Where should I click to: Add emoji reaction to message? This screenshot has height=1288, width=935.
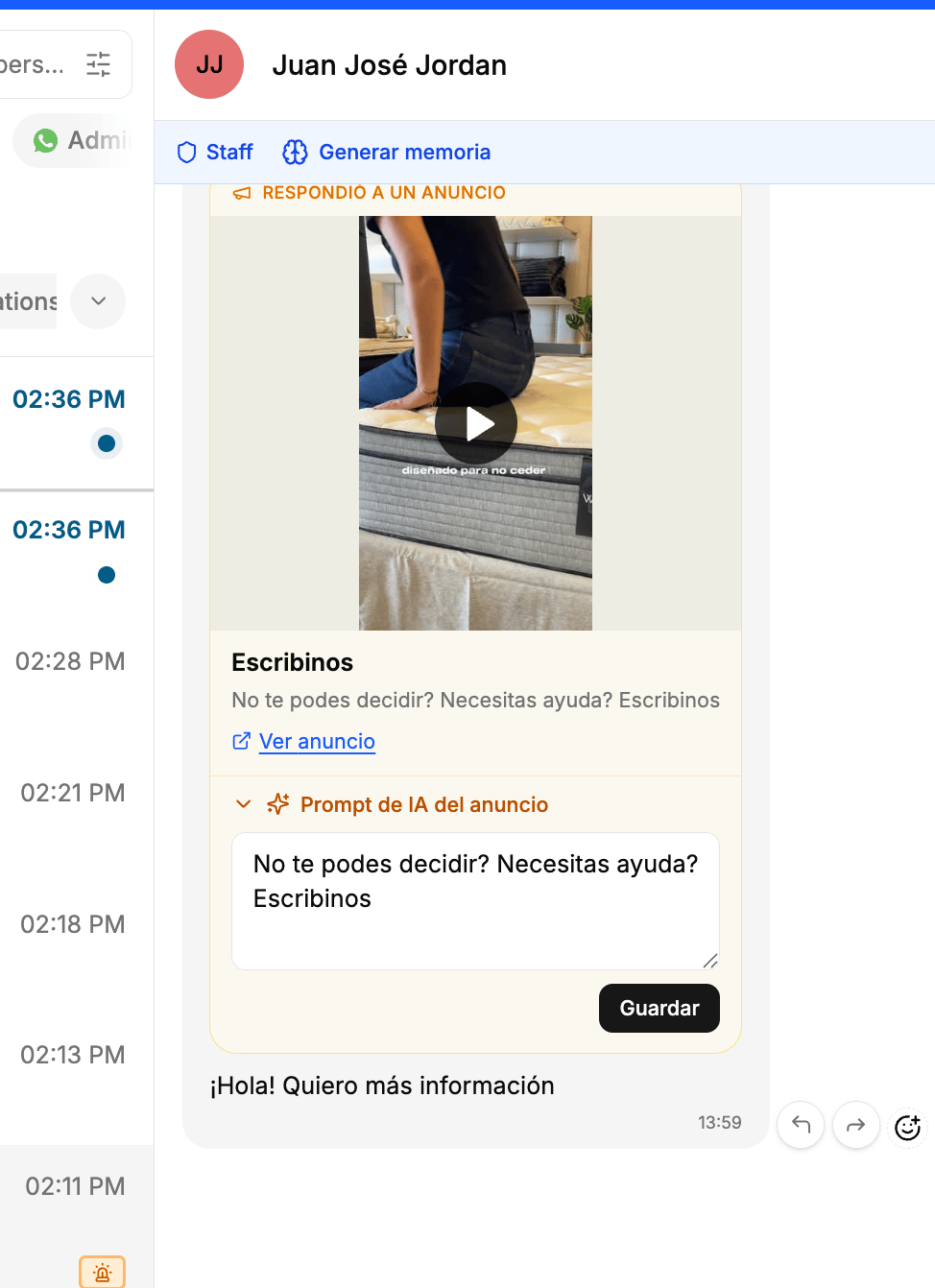coord(907,1127)
